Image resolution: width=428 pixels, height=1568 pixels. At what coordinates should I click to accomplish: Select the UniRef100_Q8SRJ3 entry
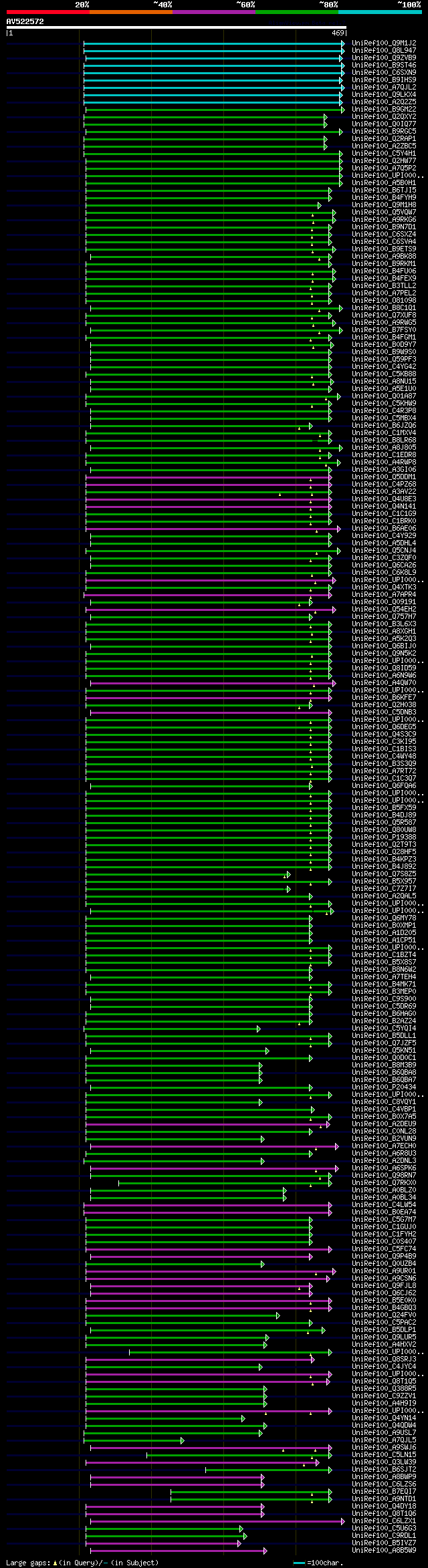[x=384, y=1359]
